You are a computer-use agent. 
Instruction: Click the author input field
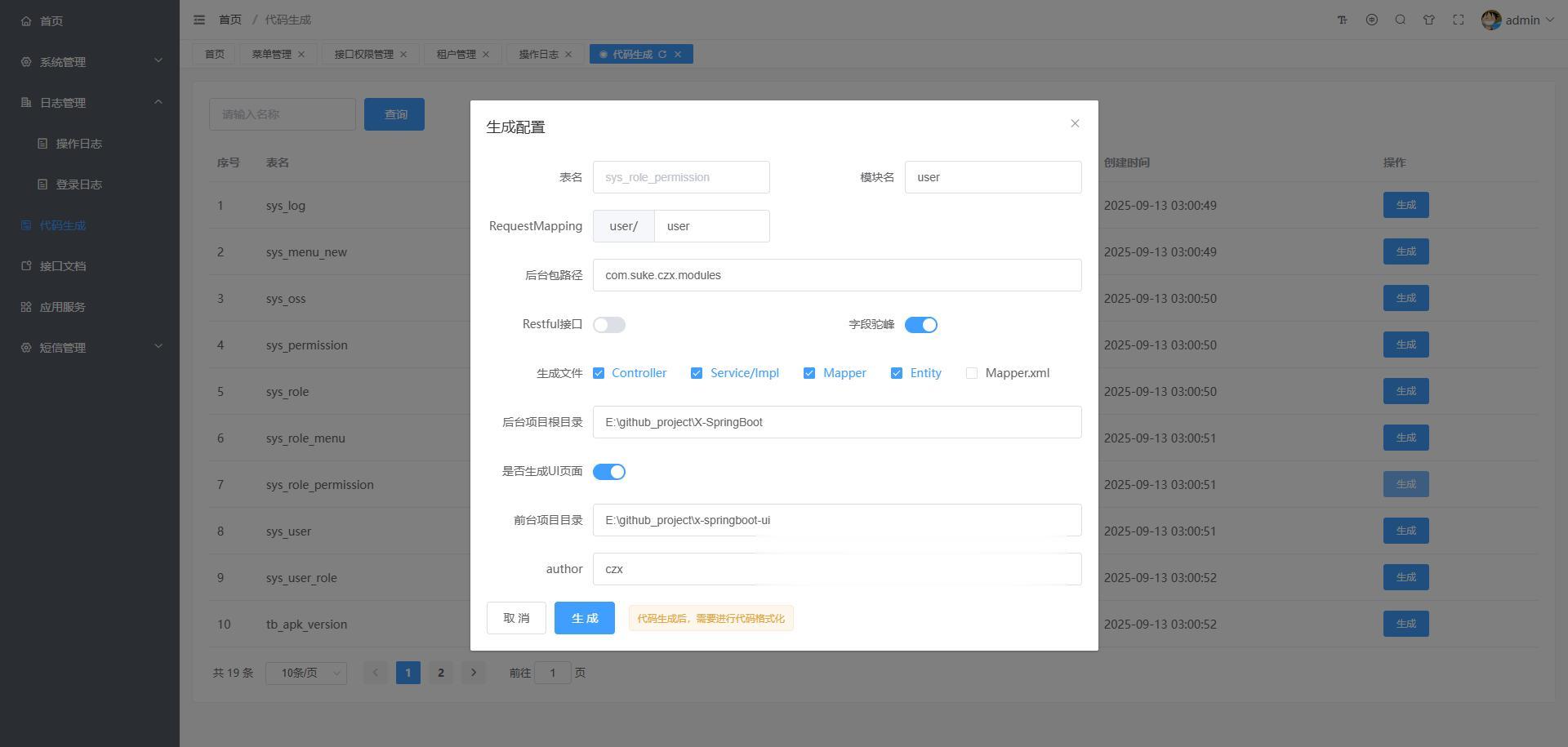(x=837, y=569)
